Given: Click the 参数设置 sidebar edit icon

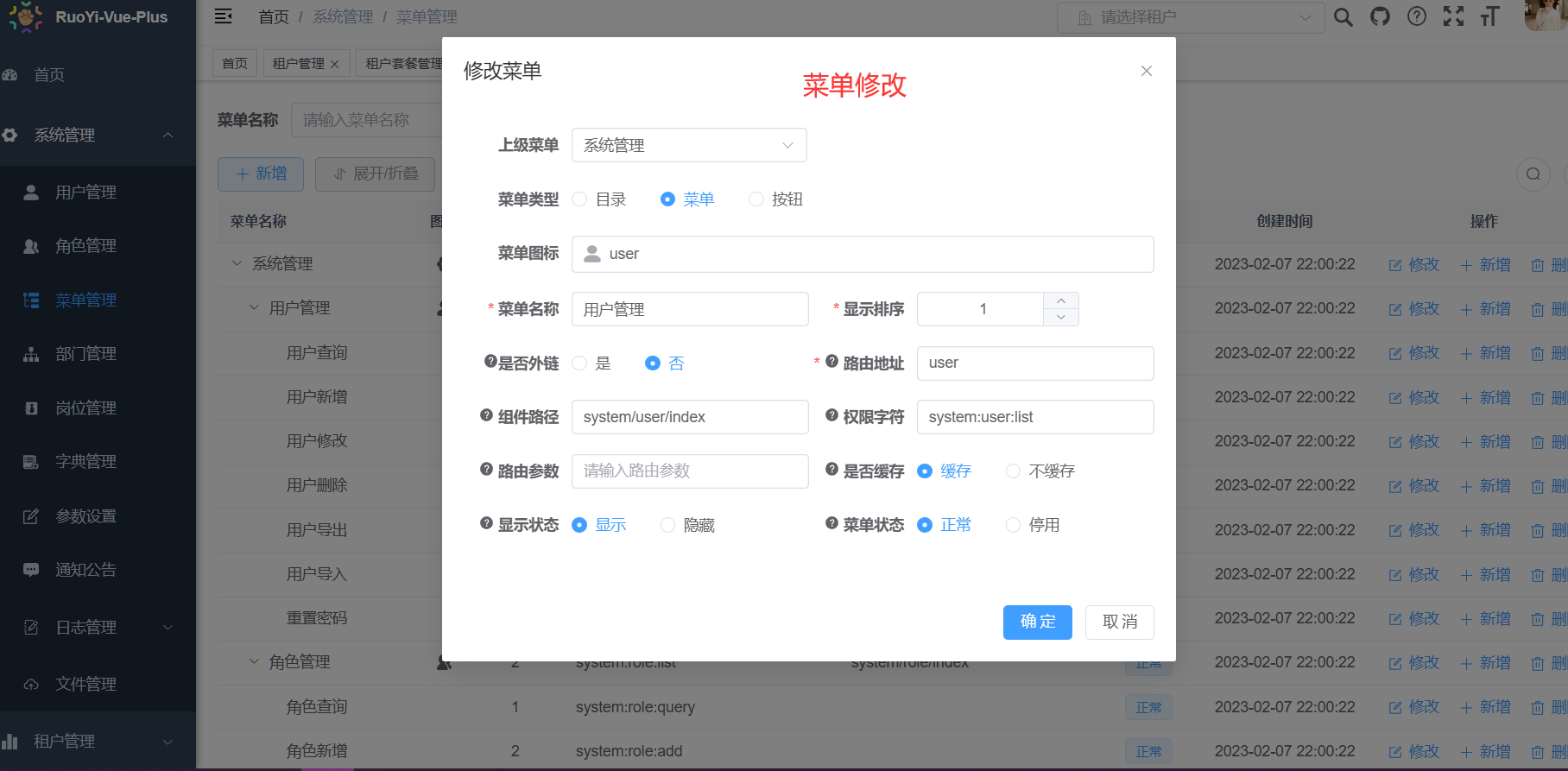Looking at the screenshot, I should [31, 516].
